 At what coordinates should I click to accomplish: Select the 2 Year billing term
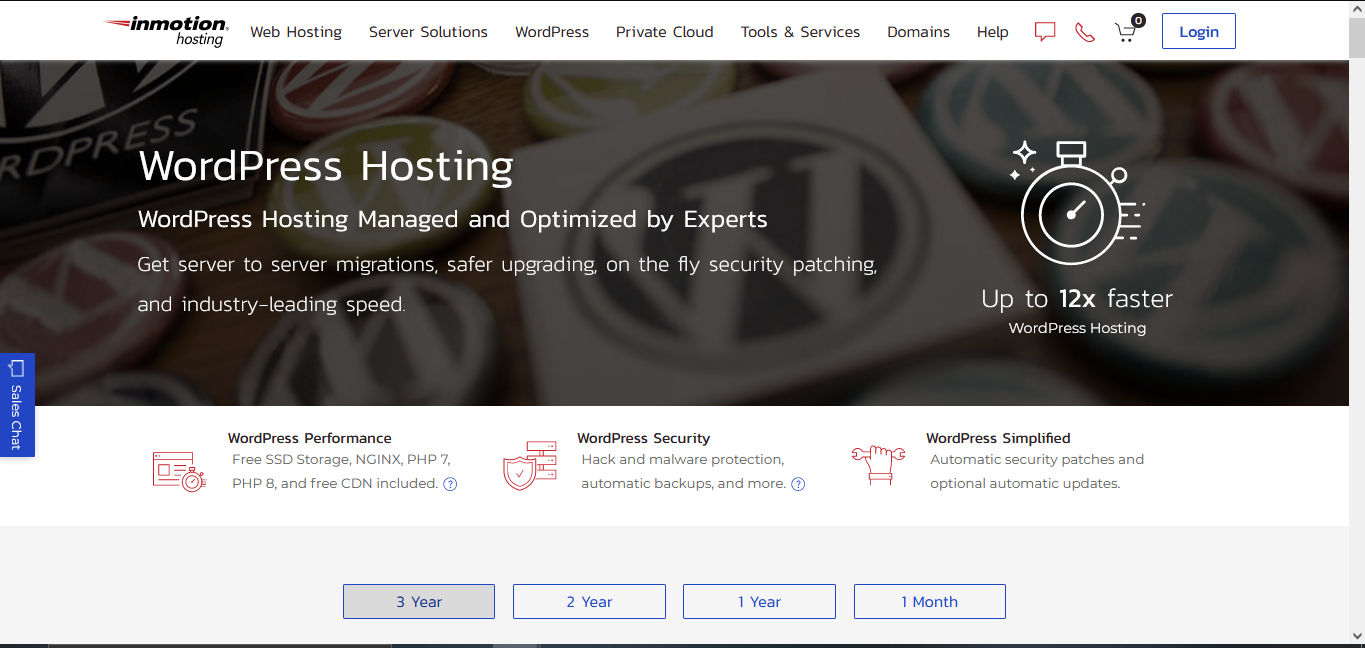pos(589,601)
